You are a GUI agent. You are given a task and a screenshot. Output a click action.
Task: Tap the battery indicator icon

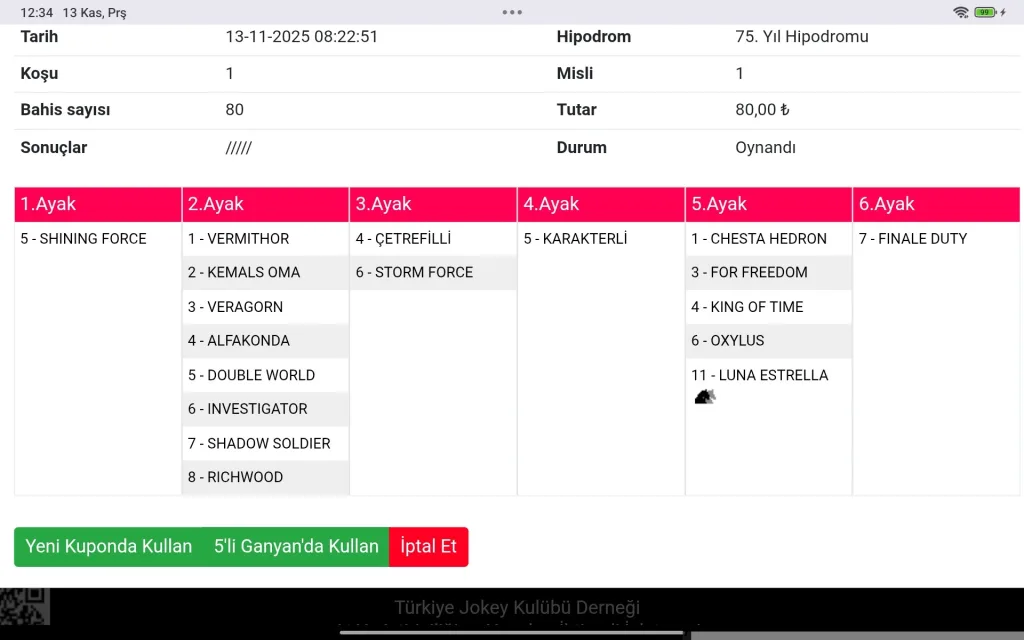[x=986, y=12]
